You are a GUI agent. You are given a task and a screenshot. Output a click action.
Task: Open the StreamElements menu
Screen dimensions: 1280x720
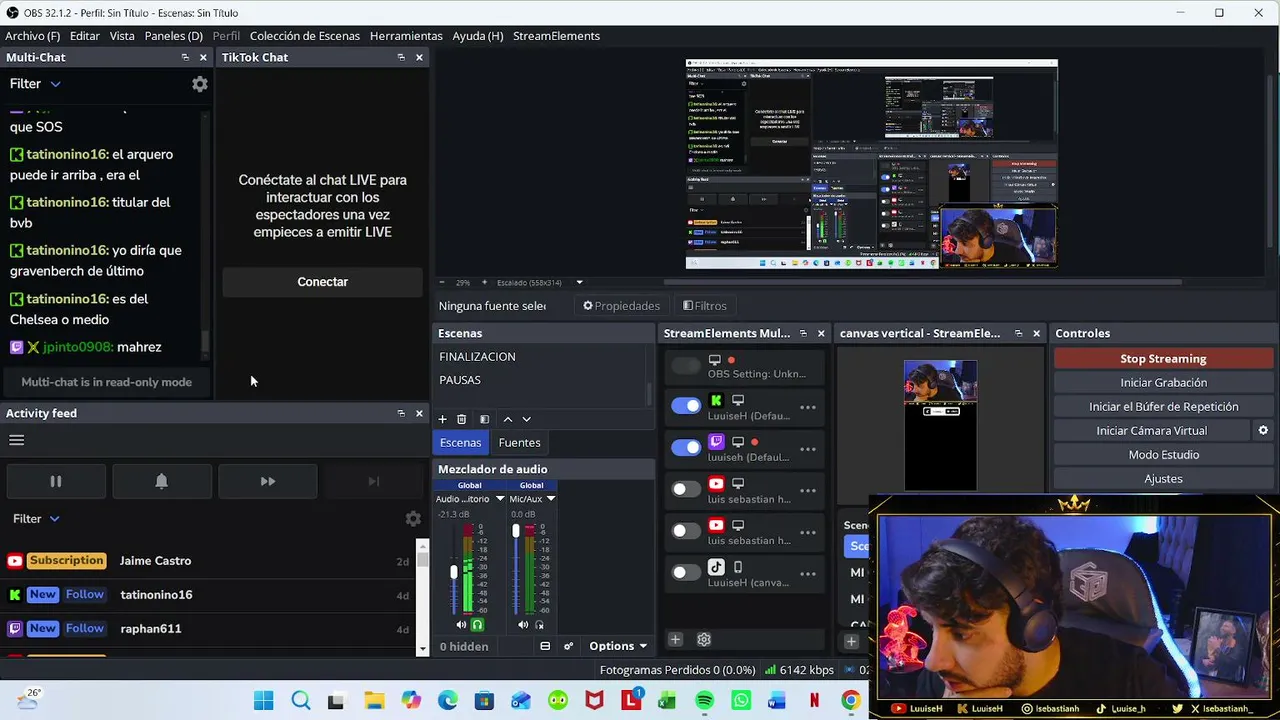[556, 36]
